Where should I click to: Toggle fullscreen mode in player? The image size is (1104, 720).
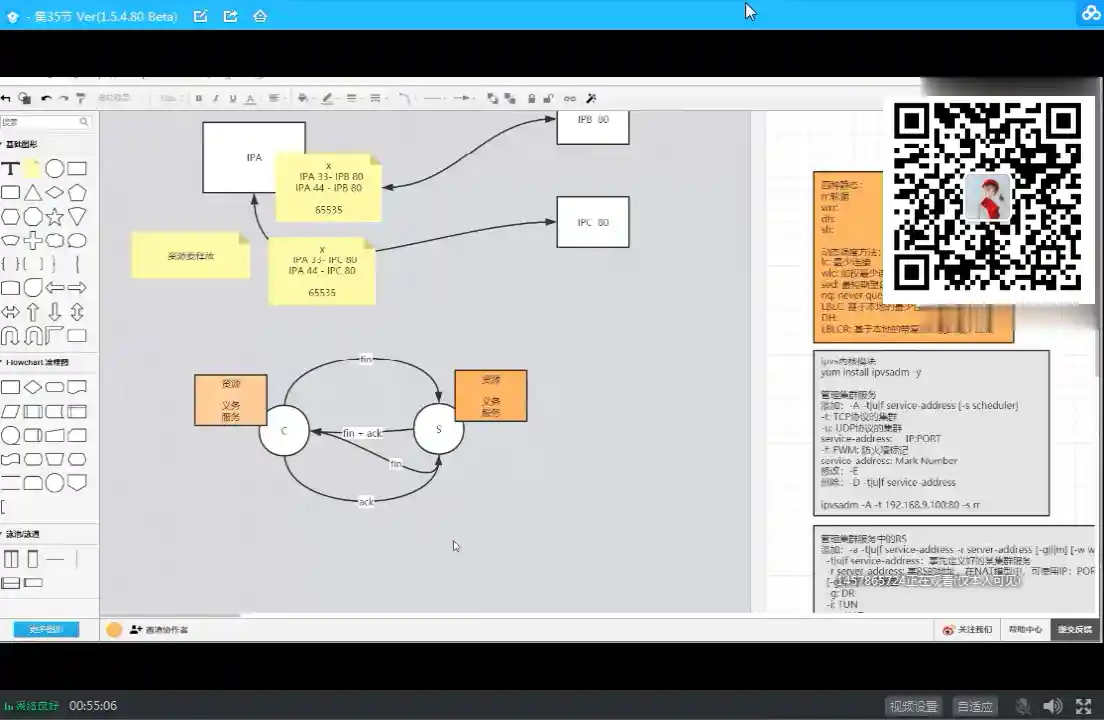pyautogui.click(x=1083, y=706)
